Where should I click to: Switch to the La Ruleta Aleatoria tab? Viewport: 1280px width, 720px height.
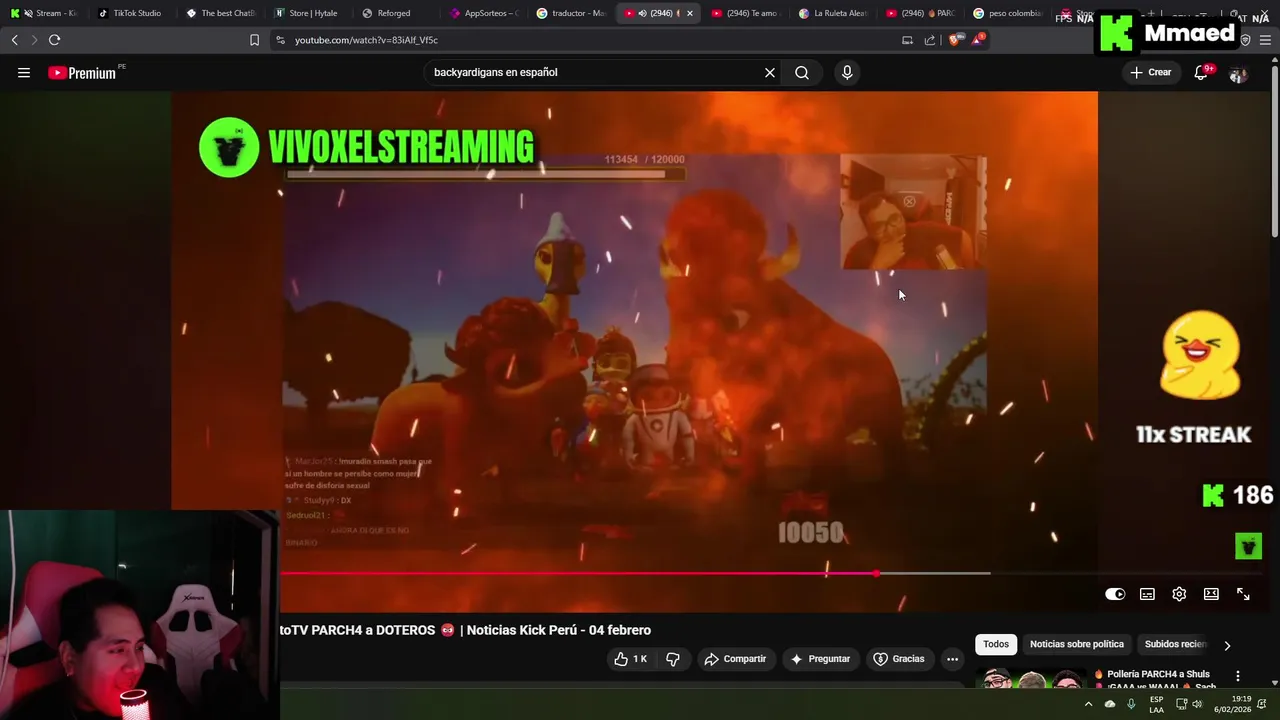pos(834,13)
